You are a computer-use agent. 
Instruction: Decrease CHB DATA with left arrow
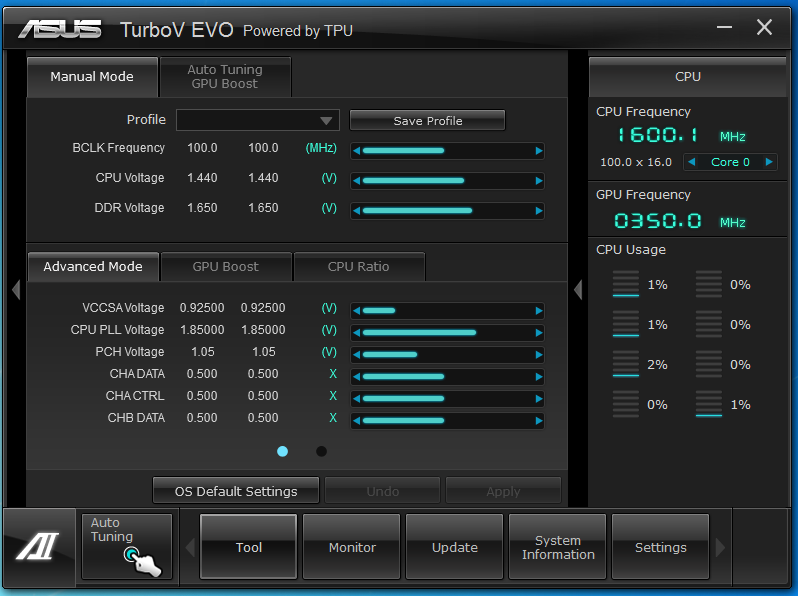(356, 420)
